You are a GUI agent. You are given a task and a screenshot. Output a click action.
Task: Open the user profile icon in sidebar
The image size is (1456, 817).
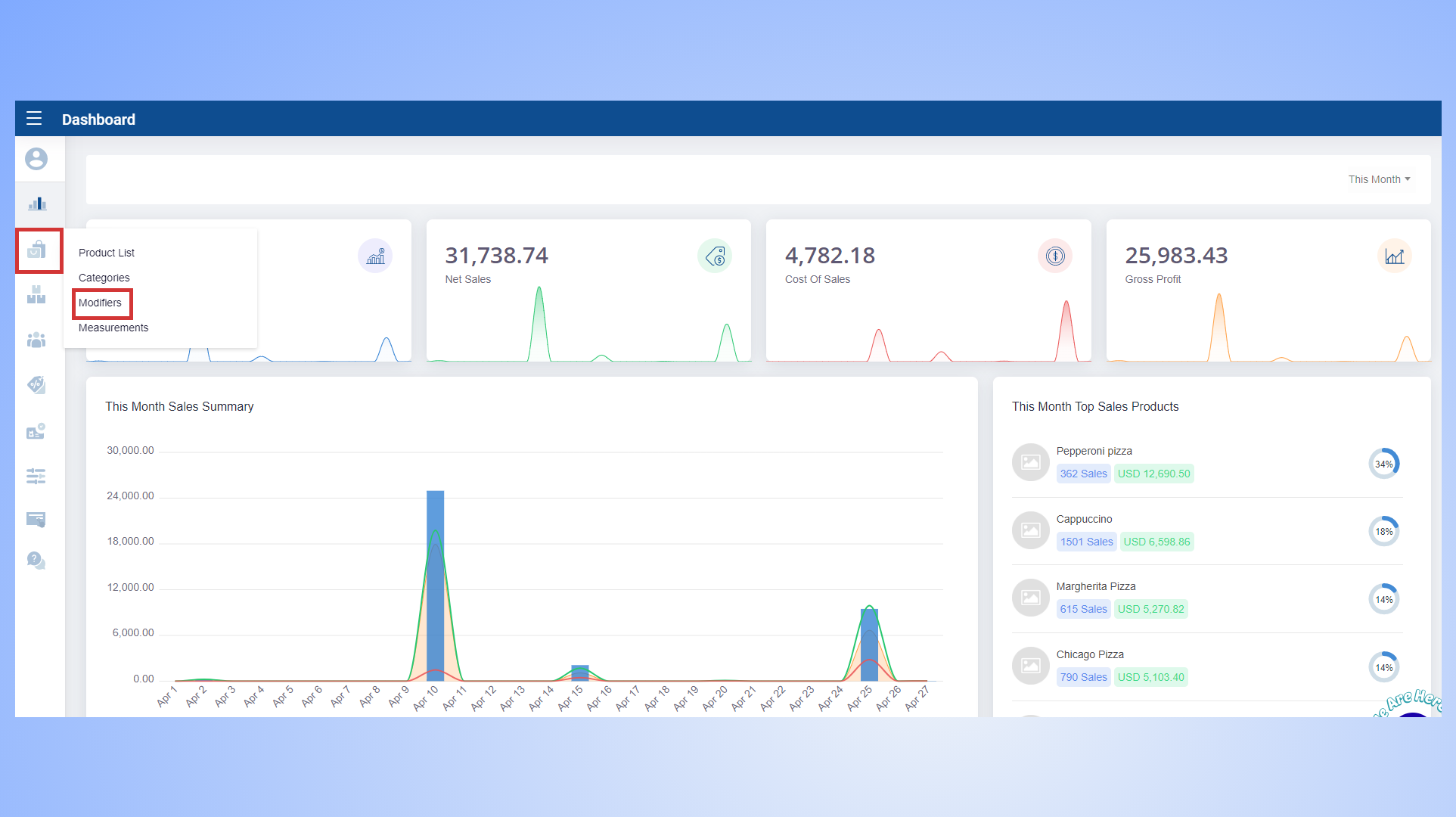click(x=36, y=159)
